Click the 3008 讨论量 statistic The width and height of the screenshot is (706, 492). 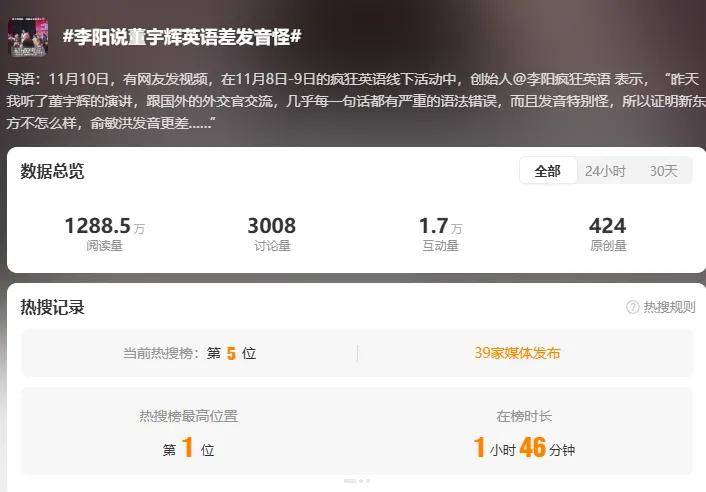pyautogui.click(x=272, y=233)
